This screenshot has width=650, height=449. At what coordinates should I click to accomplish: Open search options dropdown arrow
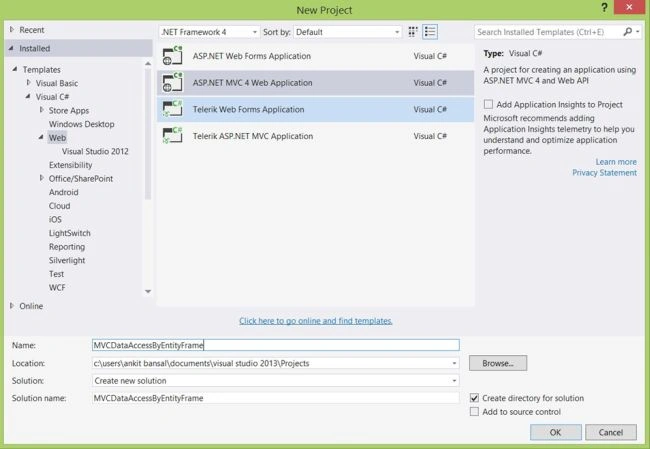(x=638, y=32)
